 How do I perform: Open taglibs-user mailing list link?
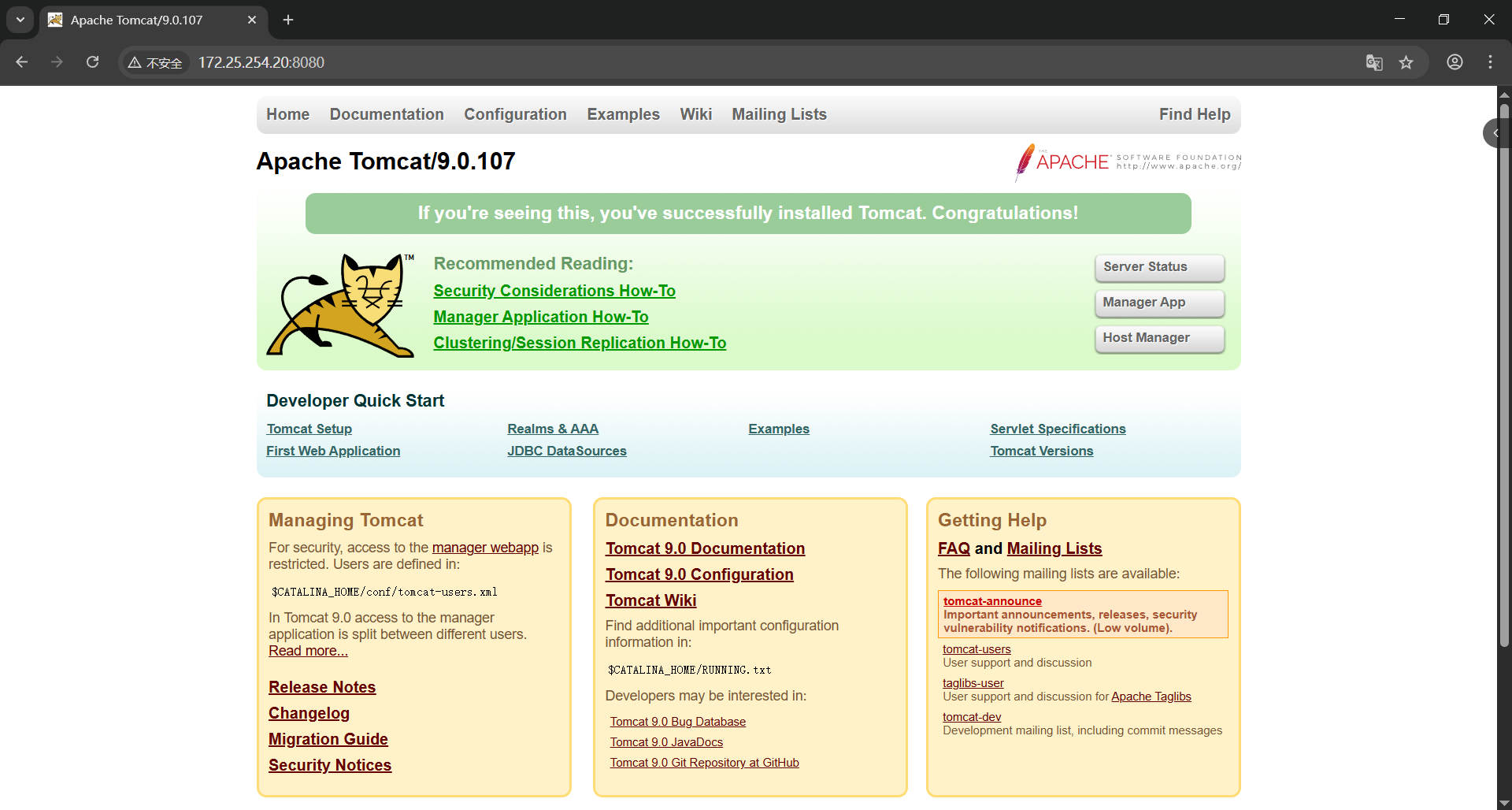click(x=973, y=683)
